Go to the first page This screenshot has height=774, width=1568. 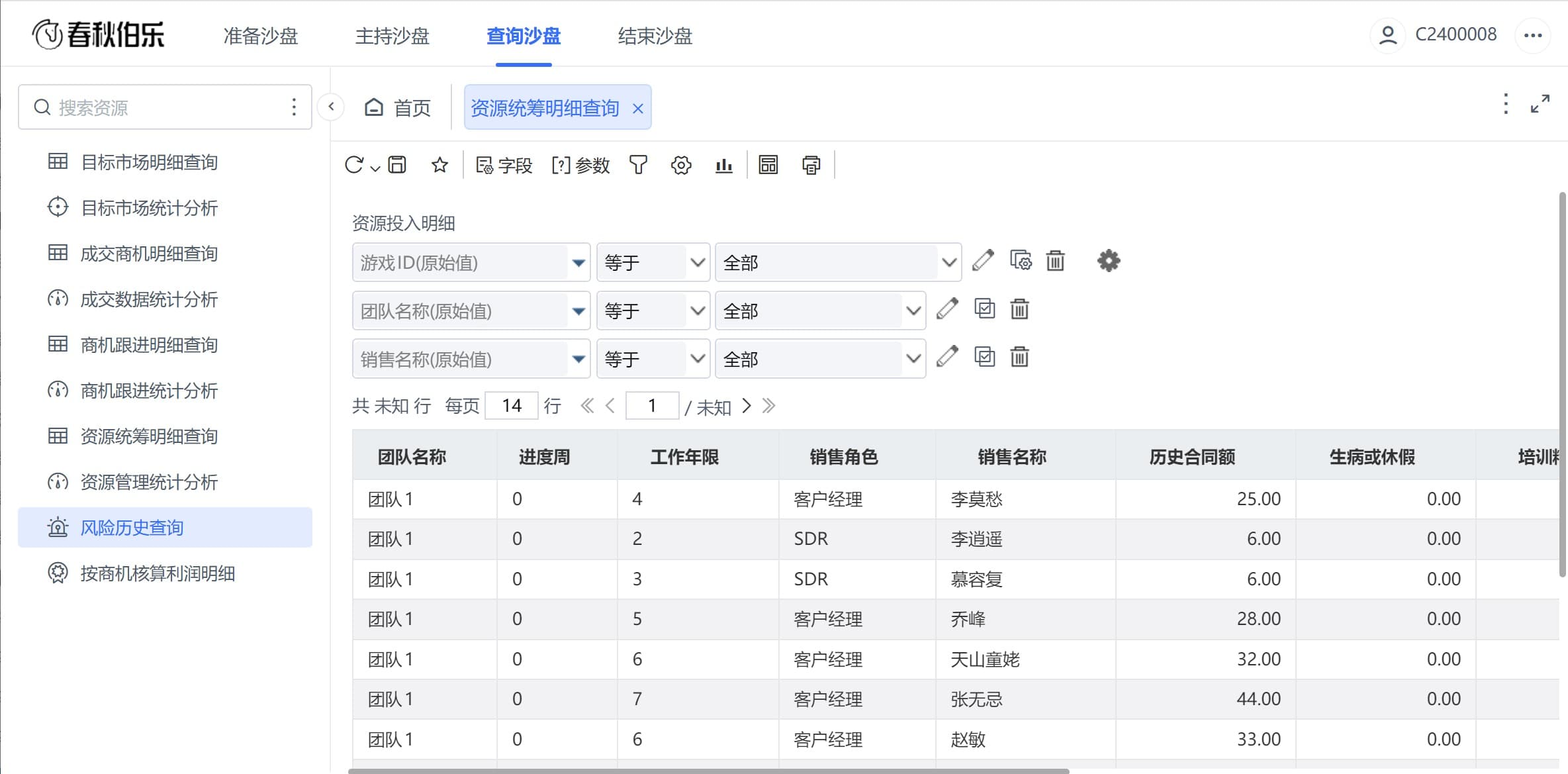[587, 406]
